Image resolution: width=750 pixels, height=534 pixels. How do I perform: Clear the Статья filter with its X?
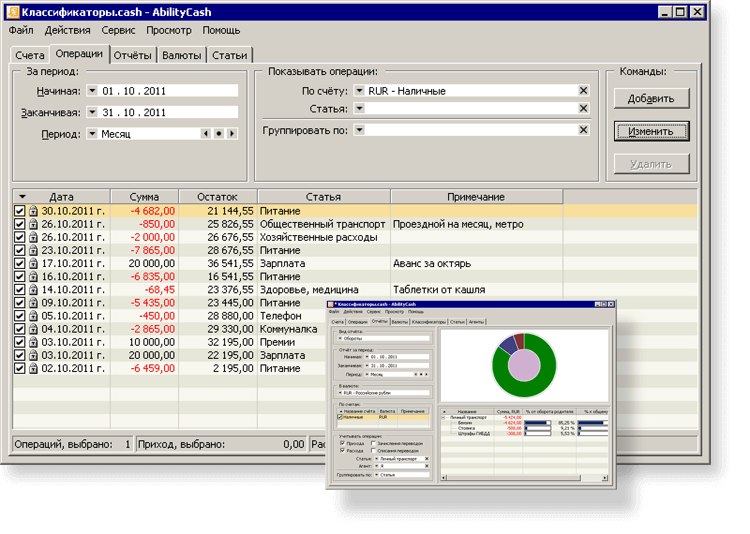click(x=583, y=108)
